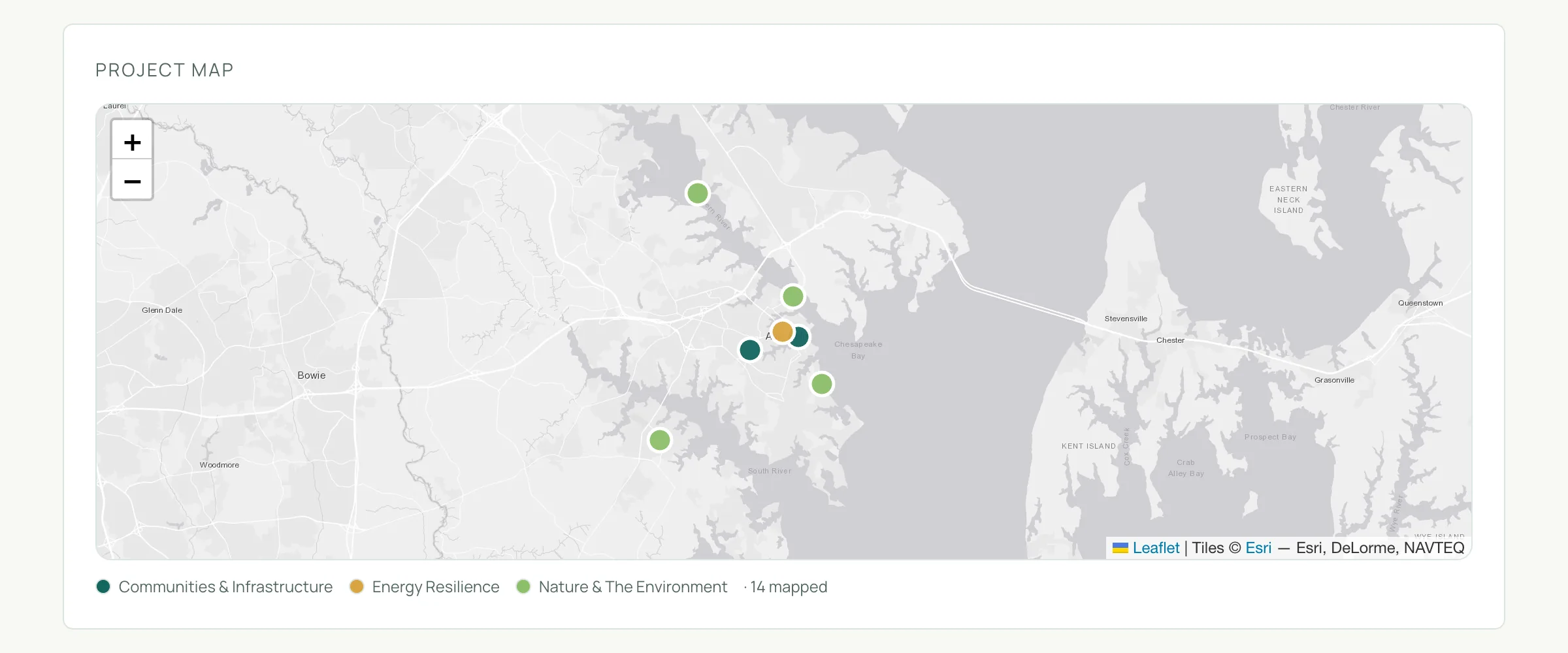
Task: Click the "Grasonville" map label
Action: [x=1334, y=380]
